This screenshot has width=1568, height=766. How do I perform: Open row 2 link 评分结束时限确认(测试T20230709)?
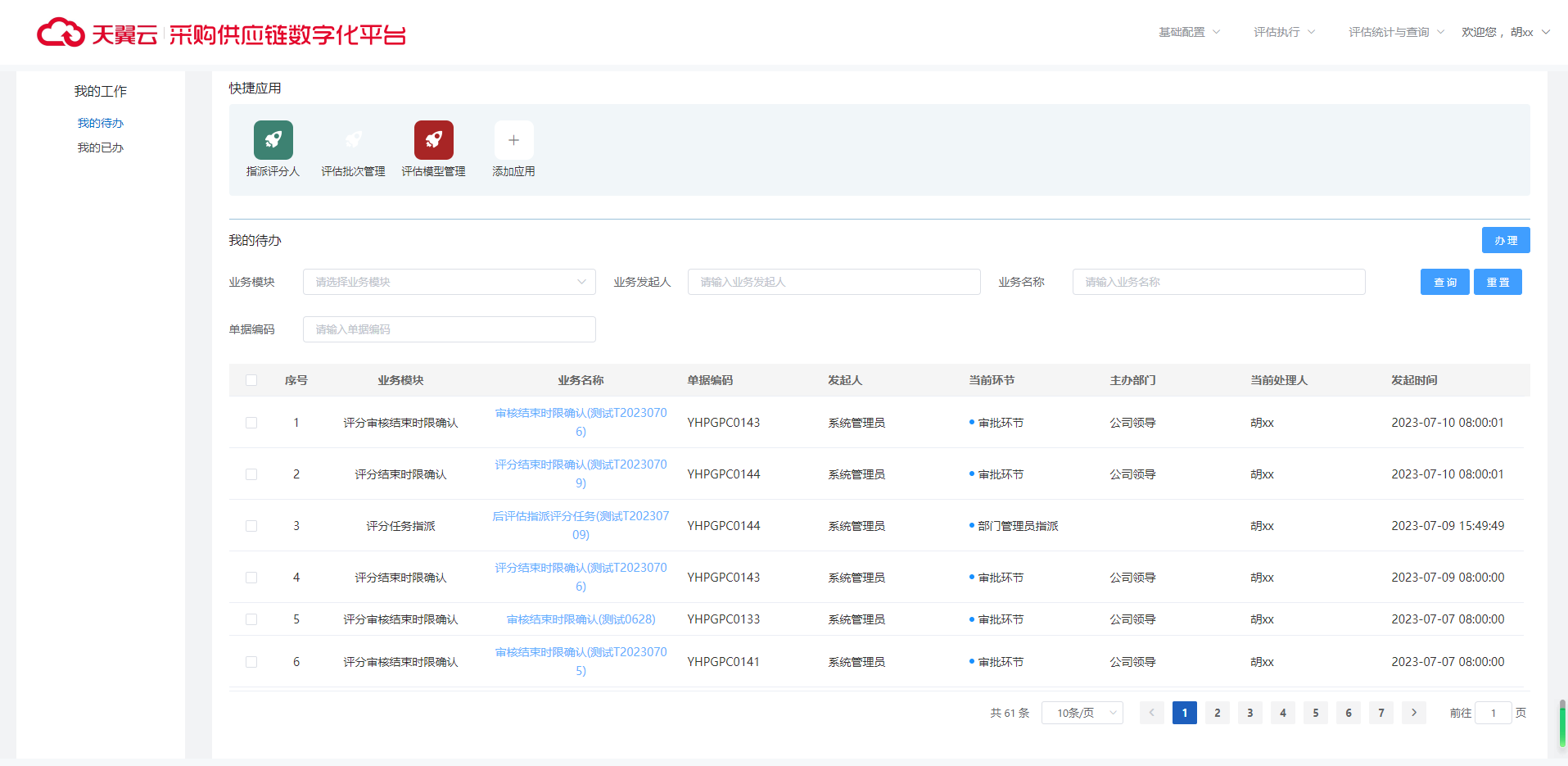pyautogui.click(x=581, y=474)
